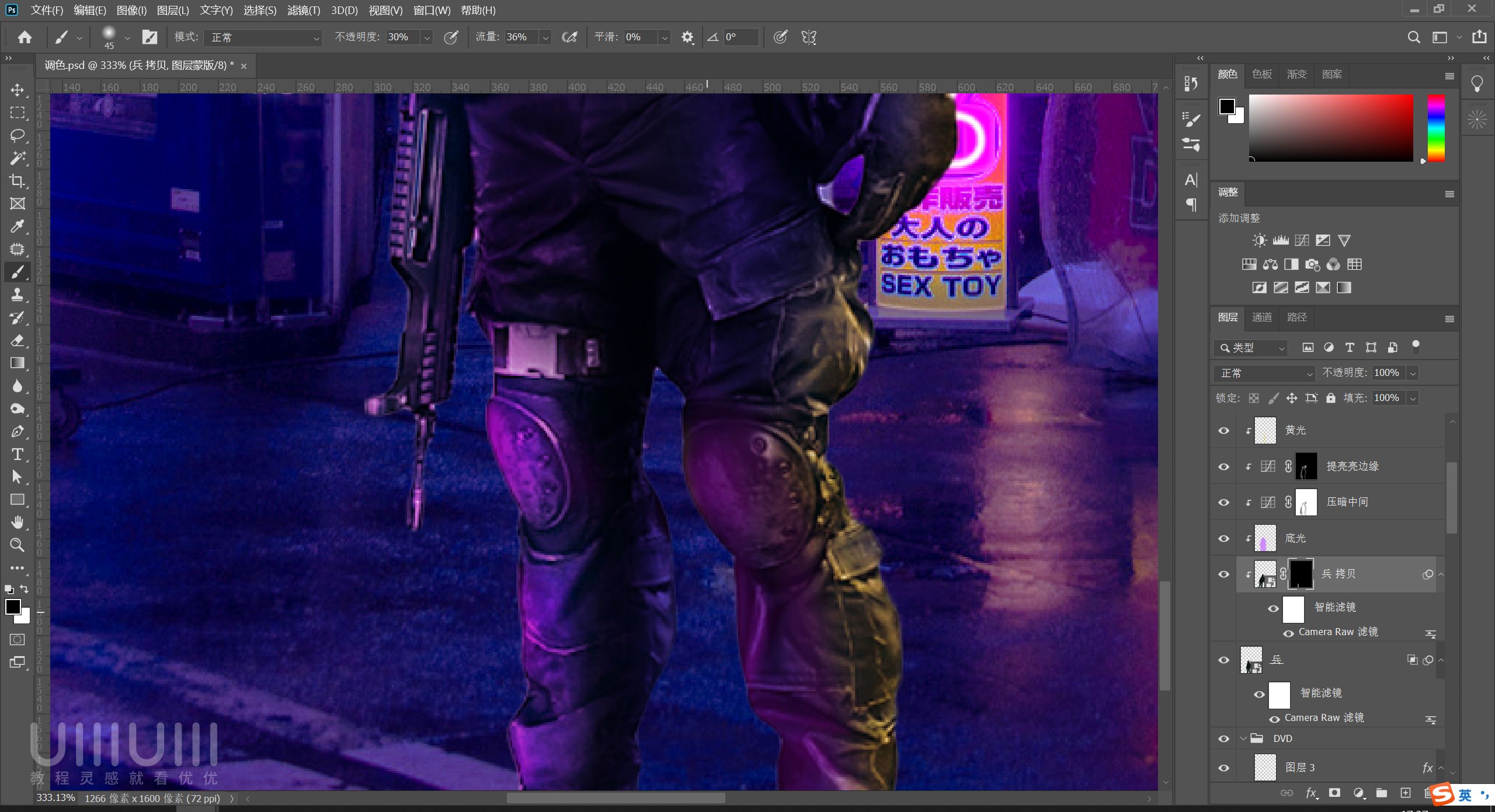Select the Rectangle shape tool
1495x812 pixels.
click(18, 500)
